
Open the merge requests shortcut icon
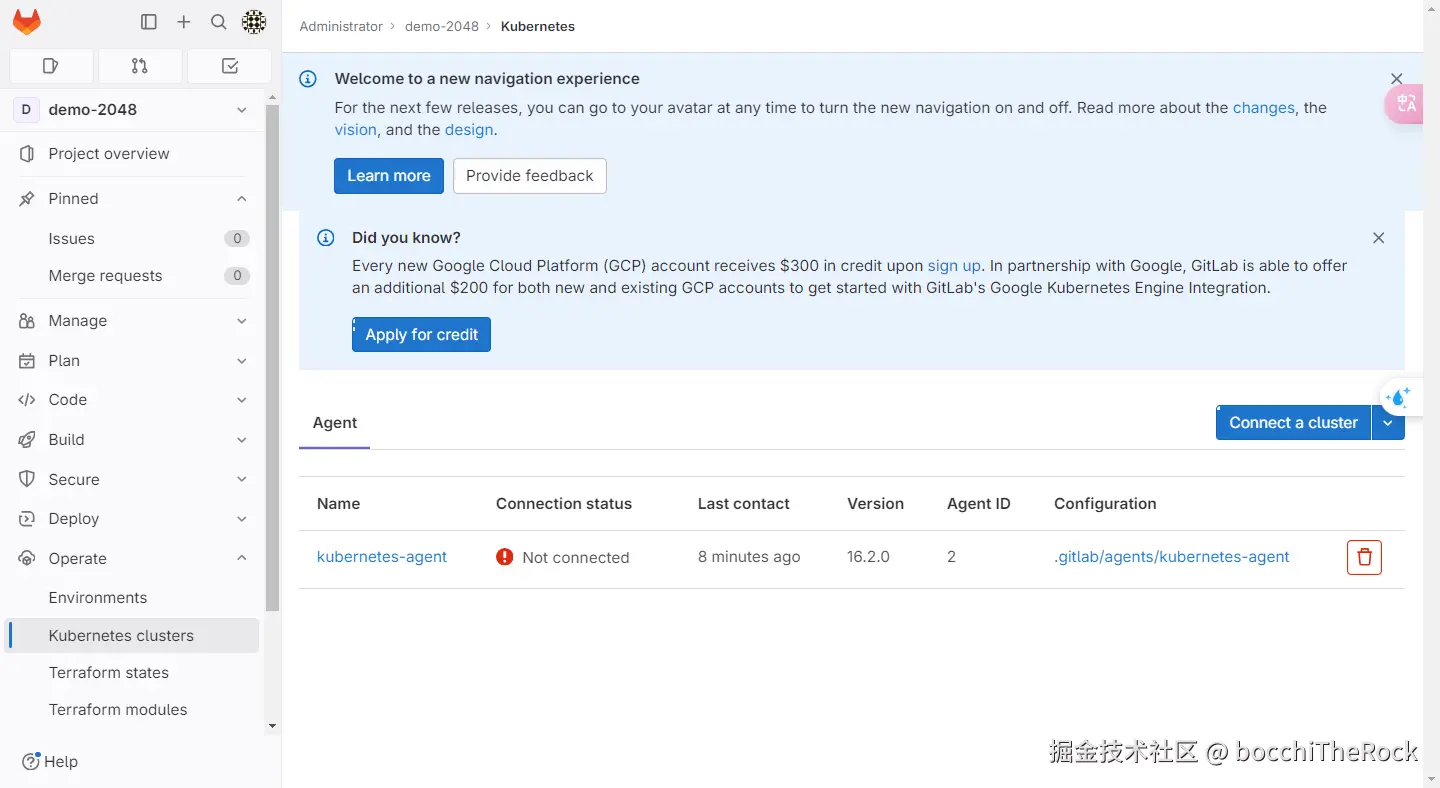tap(140, 66)
